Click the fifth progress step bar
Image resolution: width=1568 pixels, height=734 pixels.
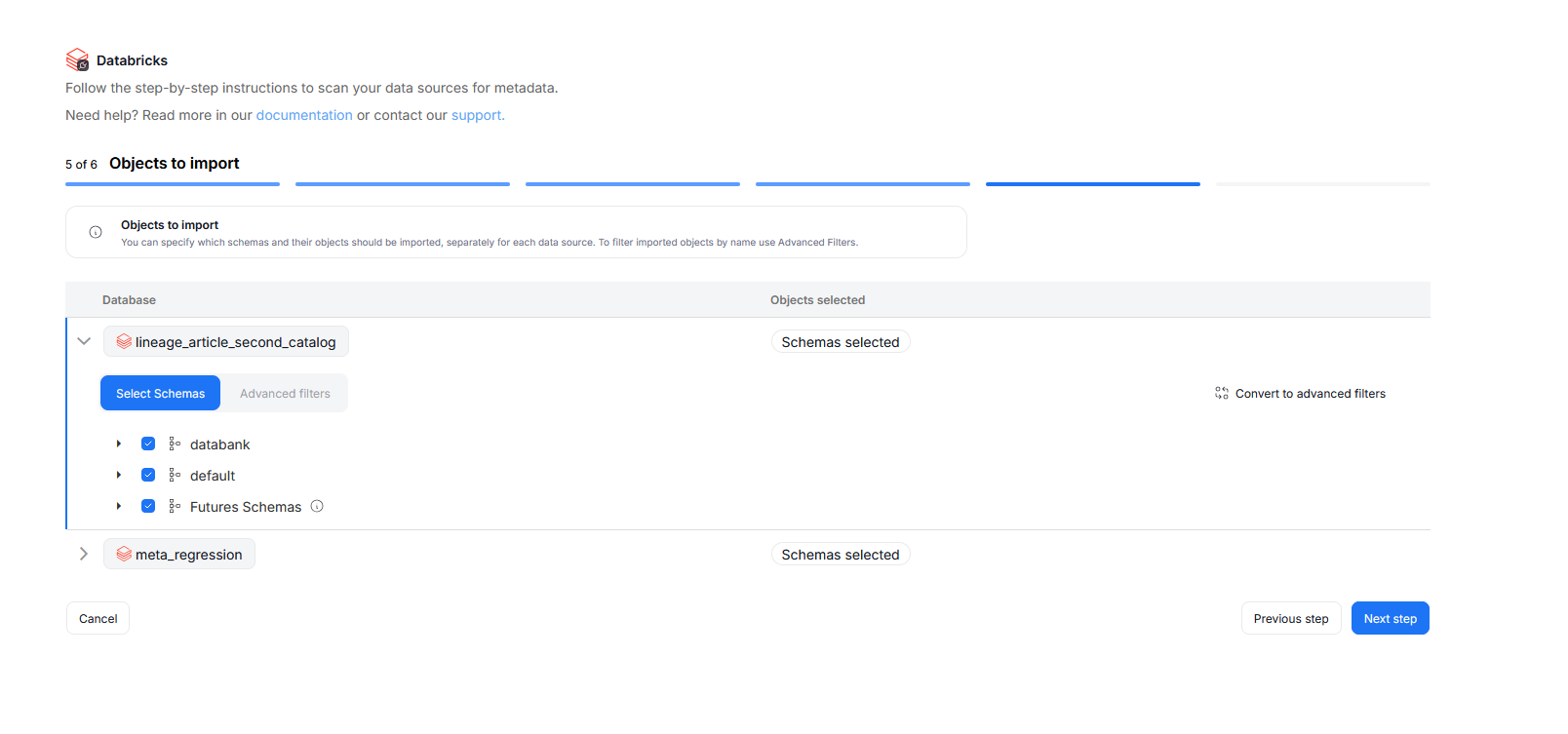1092,183
